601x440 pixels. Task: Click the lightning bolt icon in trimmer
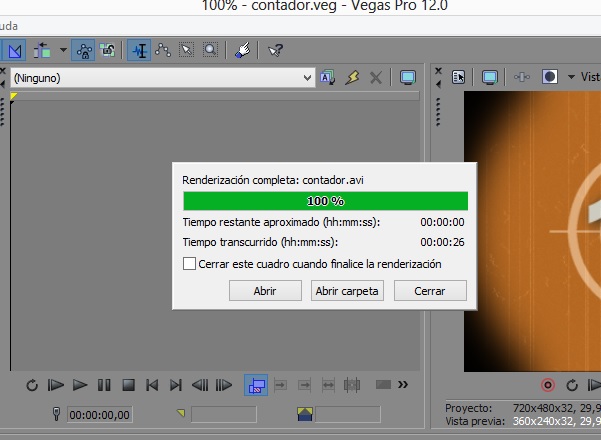pyautogui.click(x=352, y=78)
